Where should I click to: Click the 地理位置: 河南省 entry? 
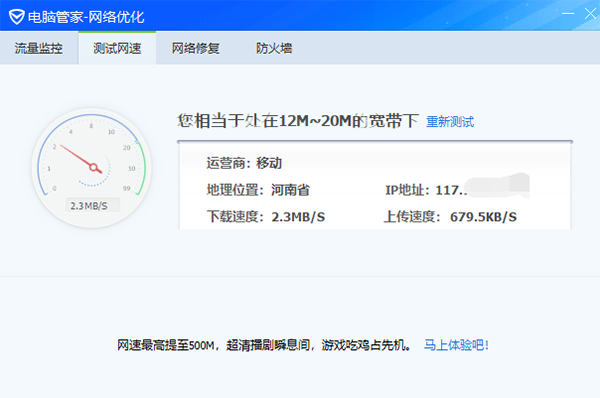click(258, 190)
